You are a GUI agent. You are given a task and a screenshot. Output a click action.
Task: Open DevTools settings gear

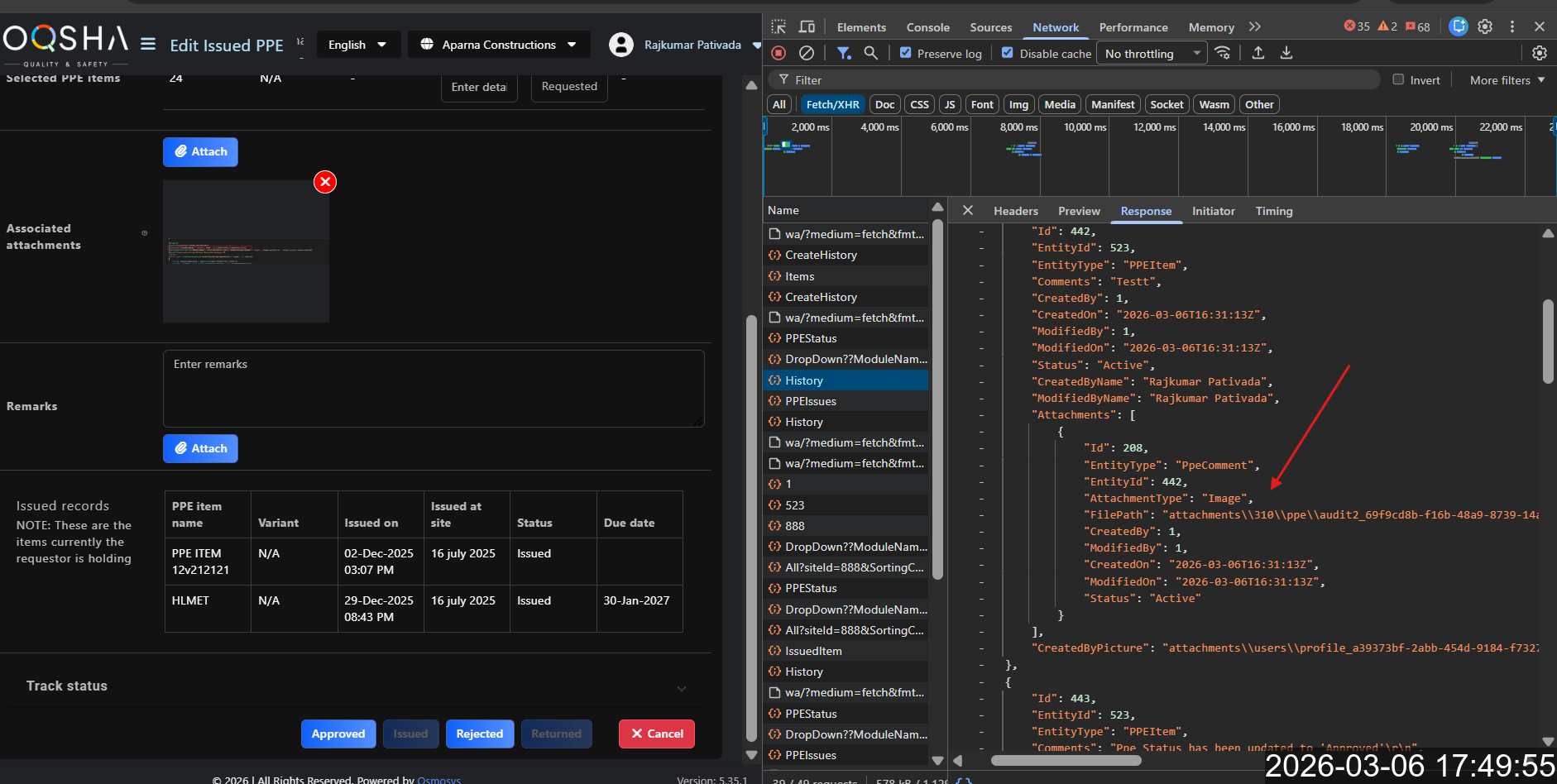1485,26
